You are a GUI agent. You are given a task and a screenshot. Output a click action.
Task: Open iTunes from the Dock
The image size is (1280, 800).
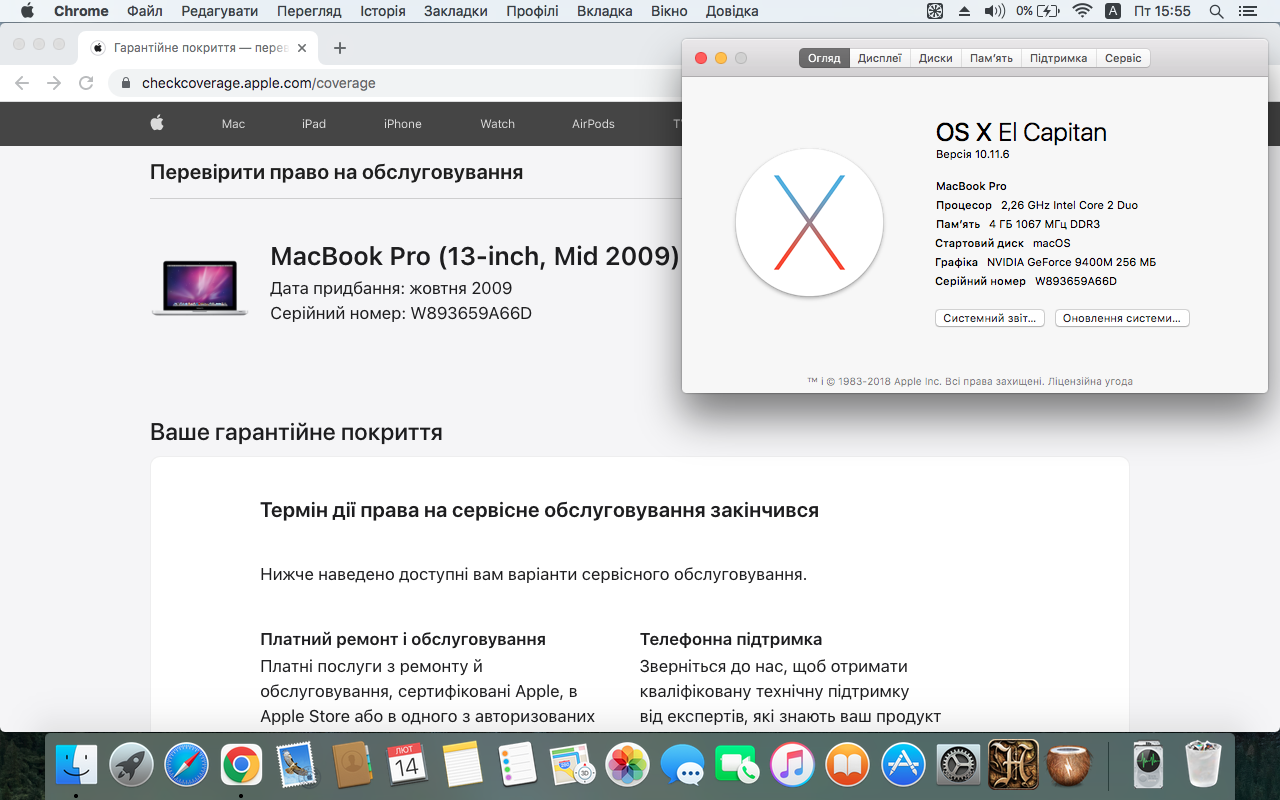(793, 766)
